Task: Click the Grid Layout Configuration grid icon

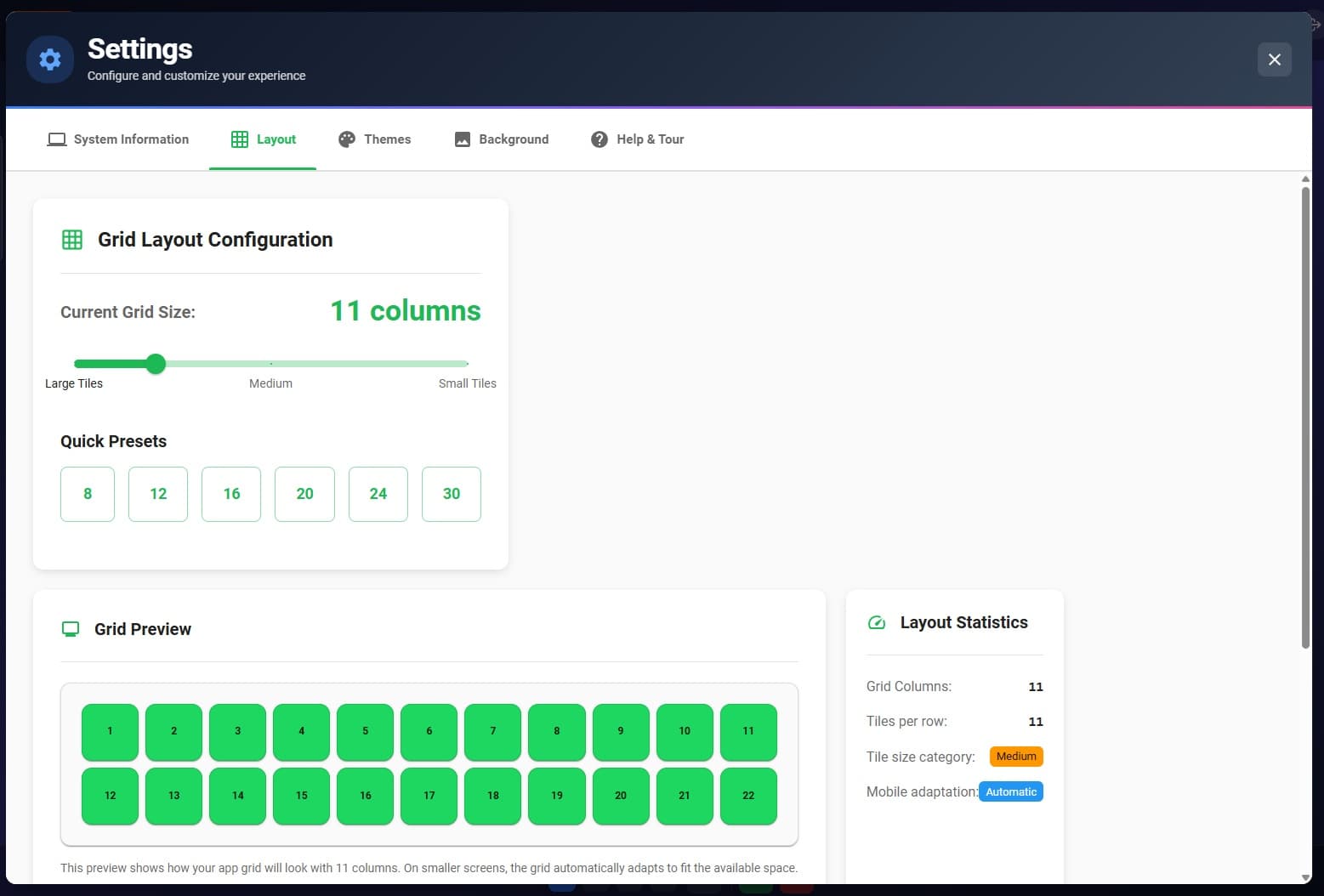Action: [71, 239]
